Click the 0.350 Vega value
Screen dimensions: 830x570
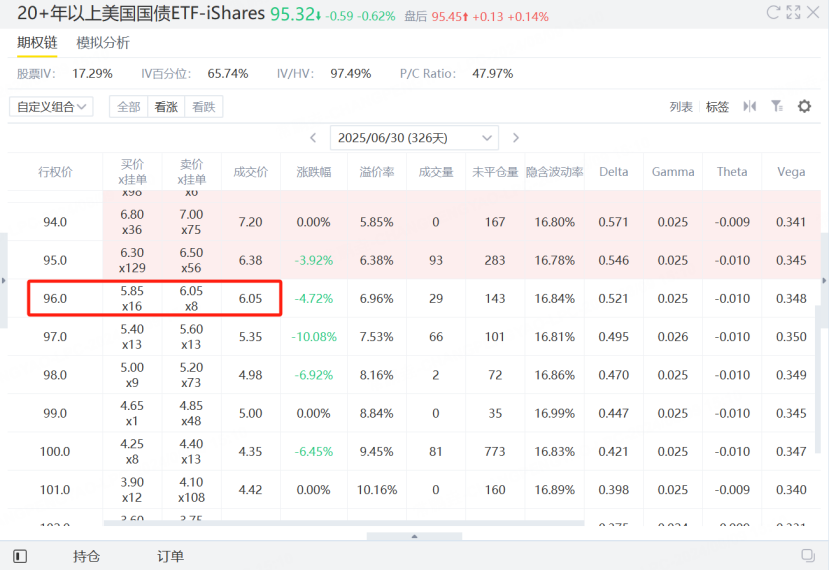tap(791, 337)
